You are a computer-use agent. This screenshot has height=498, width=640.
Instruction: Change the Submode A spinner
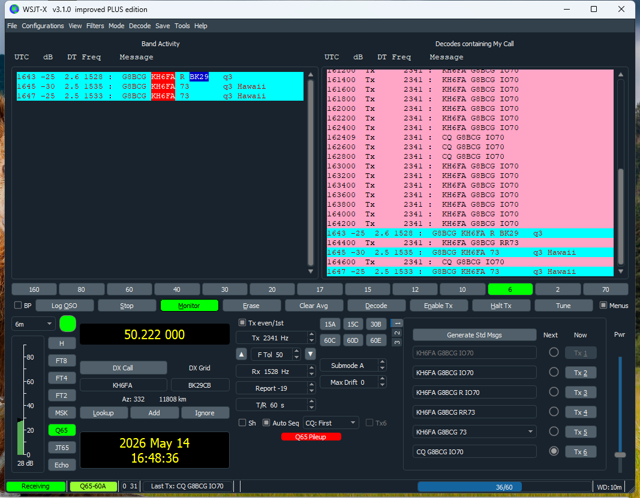353,365
